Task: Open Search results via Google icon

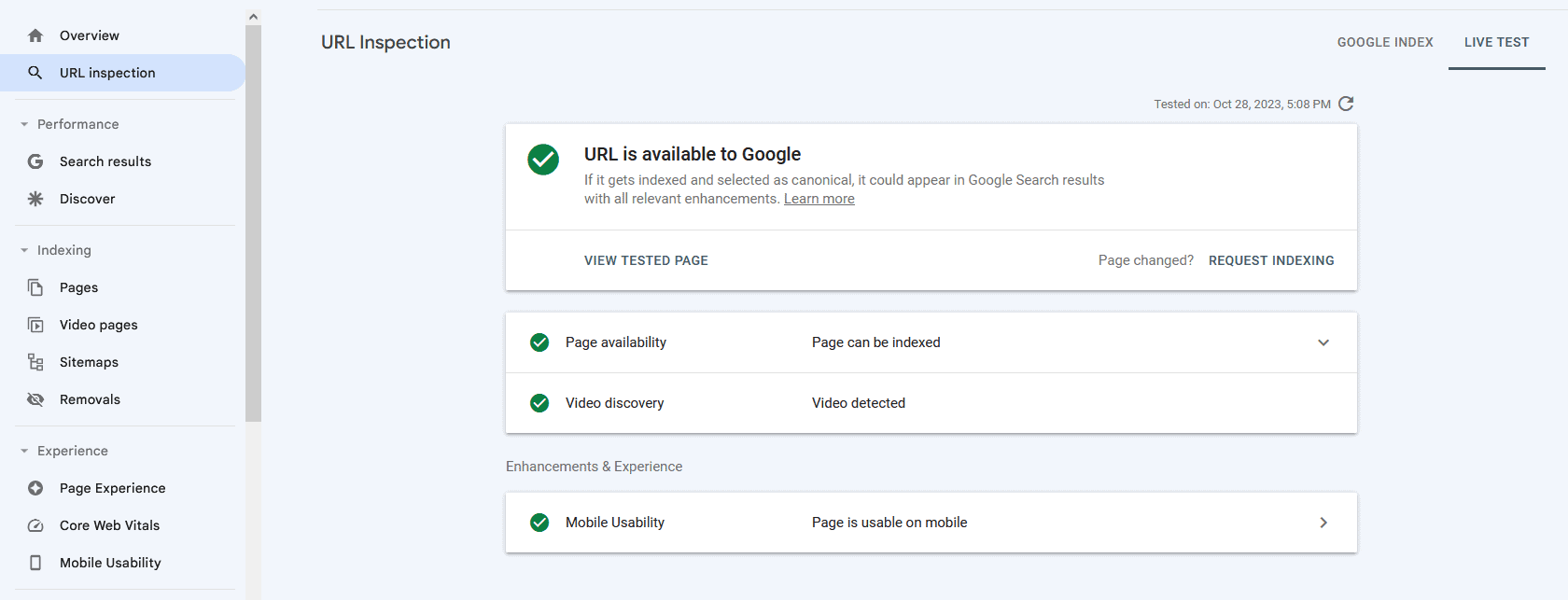Action: coord(35,161)
